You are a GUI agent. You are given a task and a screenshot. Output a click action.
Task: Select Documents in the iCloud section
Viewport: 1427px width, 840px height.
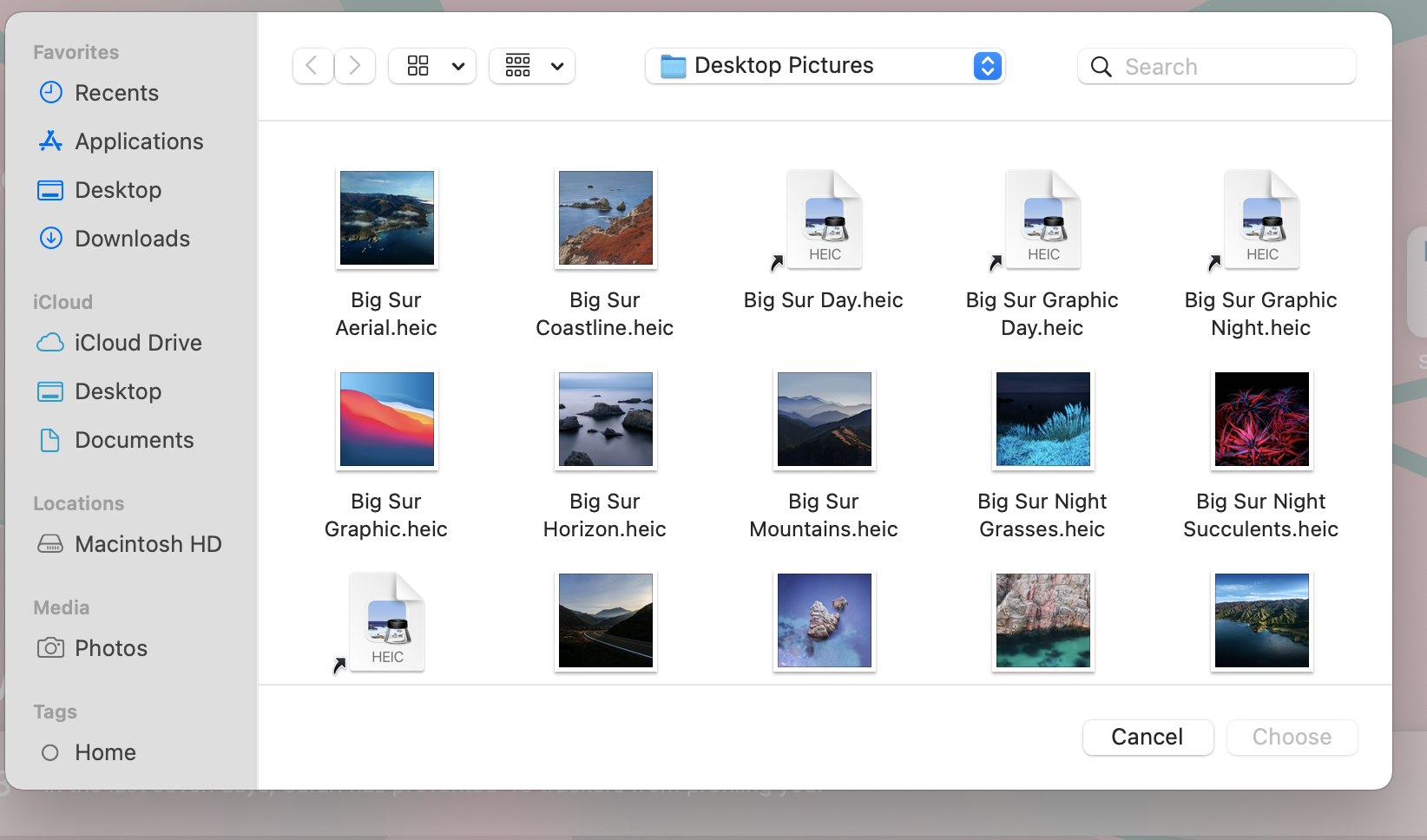(134, 440)
